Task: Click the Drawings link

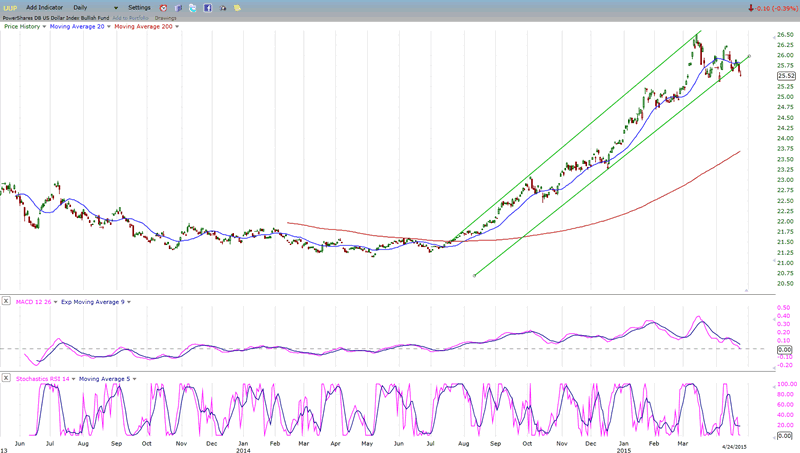Action: click(165, 17)
